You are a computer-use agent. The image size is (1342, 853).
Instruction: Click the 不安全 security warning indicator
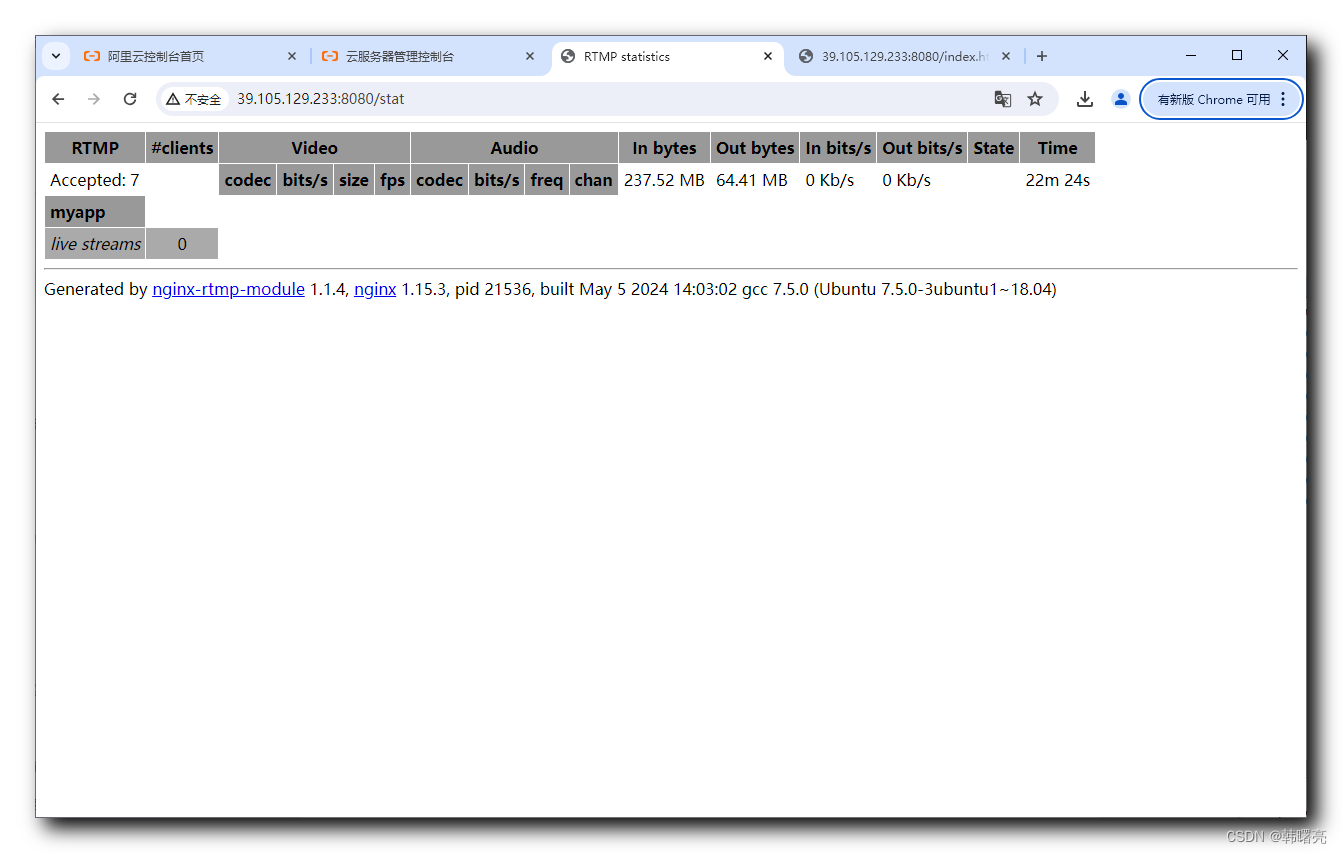point(194,99)
